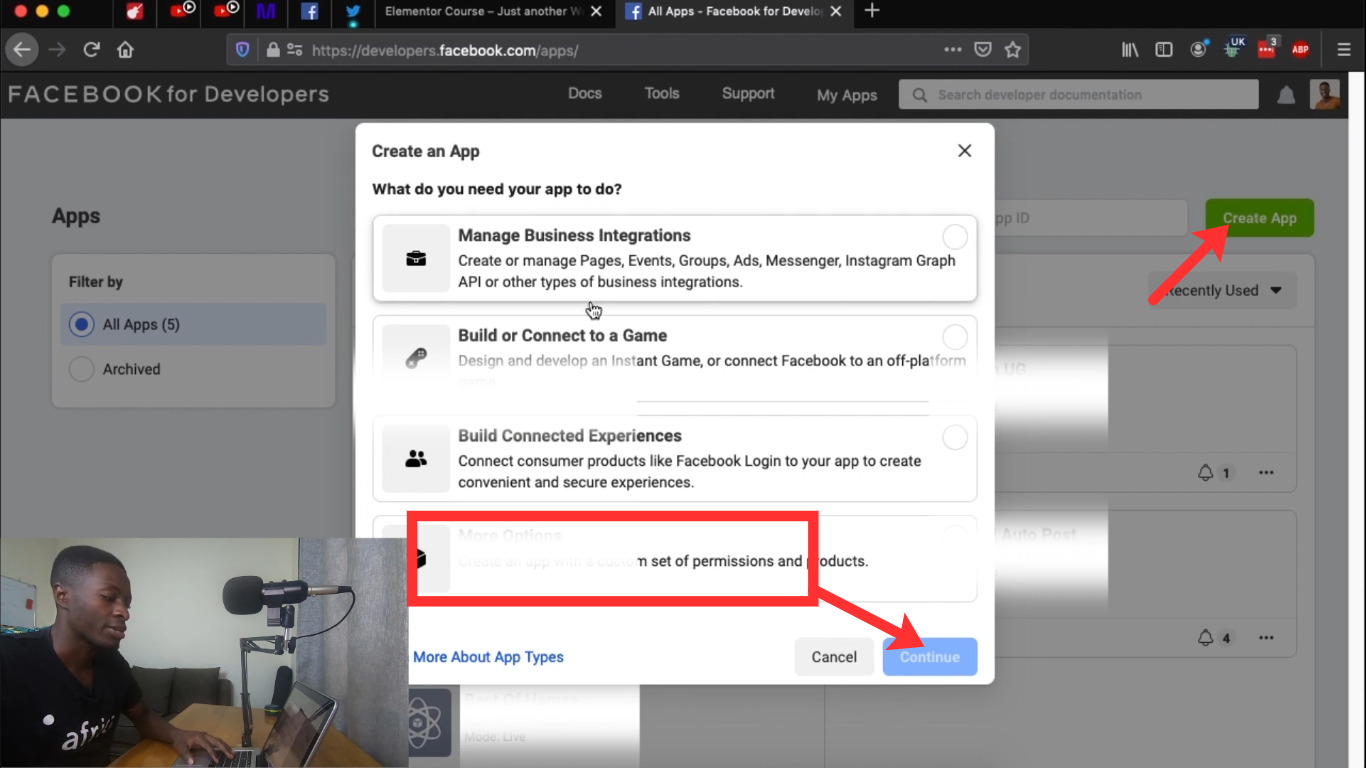Click the red extension icon with badge 3
1366x768 pixels.
pos(1268,47)
